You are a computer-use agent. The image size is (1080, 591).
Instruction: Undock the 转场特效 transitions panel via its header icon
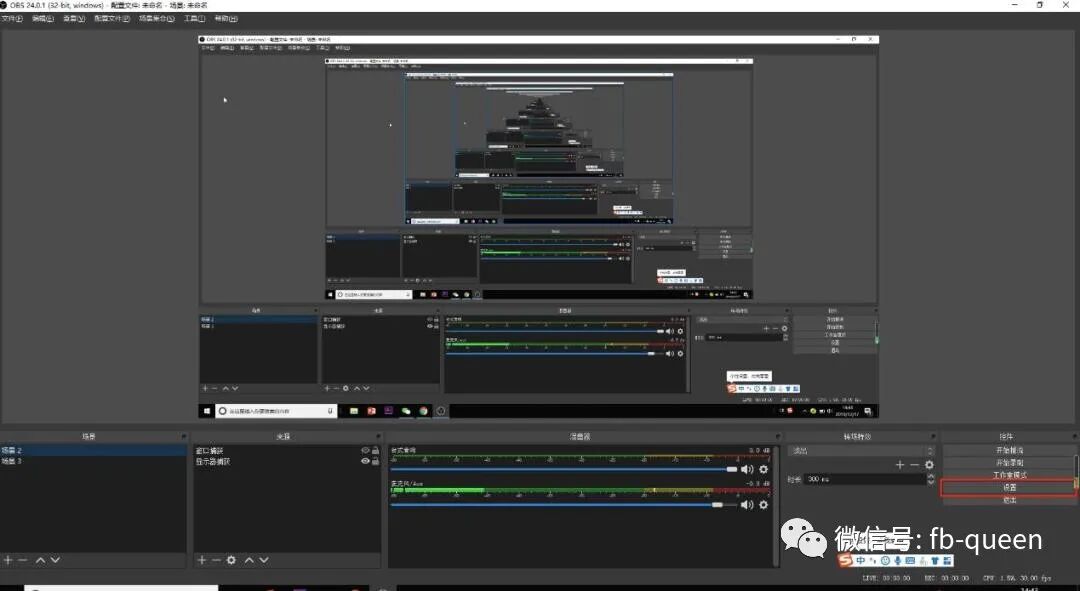pyautogui.click(x=933, y=437)
